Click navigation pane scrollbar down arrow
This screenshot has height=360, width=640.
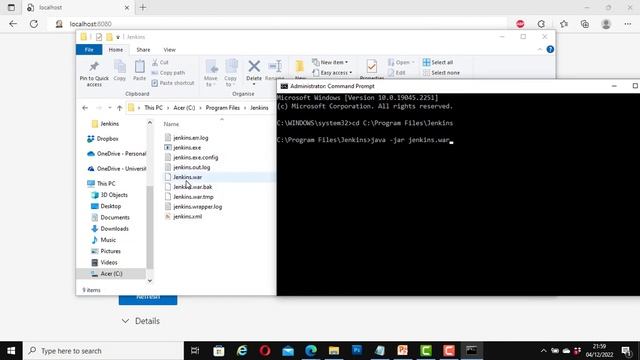150,280
